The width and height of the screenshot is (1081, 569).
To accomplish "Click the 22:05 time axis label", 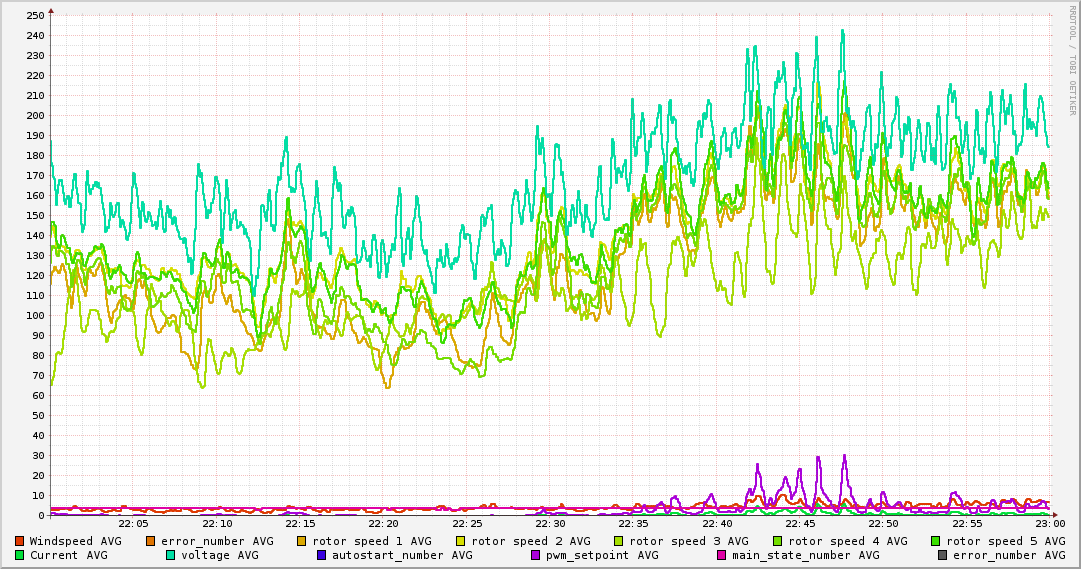I will coord(134,524).
